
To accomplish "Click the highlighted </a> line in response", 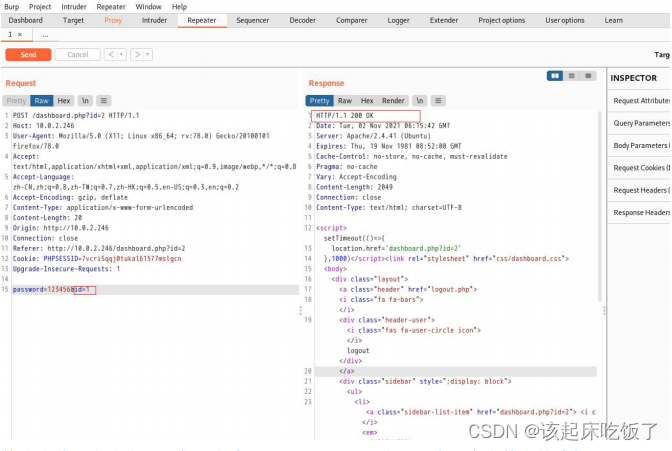I will click(x=456, y=371).
